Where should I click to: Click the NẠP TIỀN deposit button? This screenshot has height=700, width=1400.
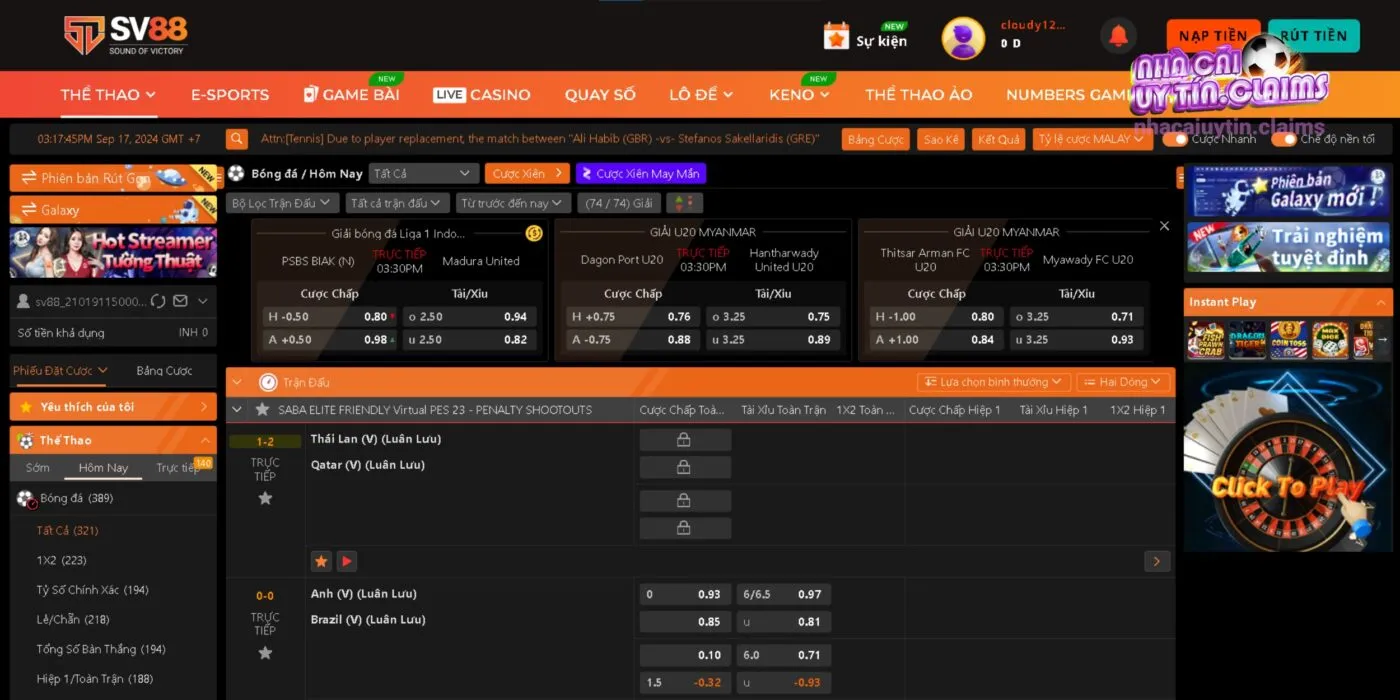pos(1212,36)
